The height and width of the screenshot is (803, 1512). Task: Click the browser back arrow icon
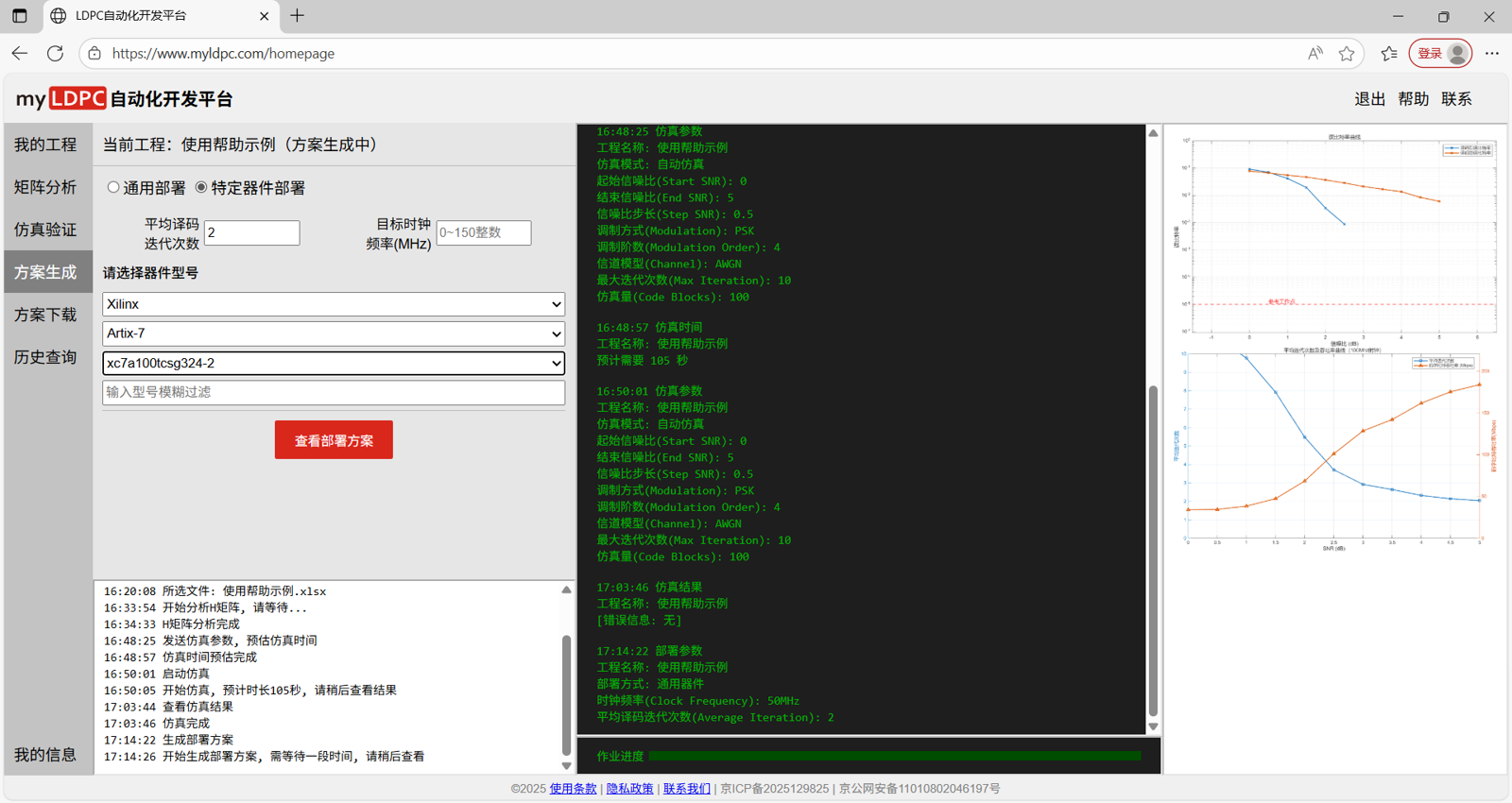(x=20, y=54)
